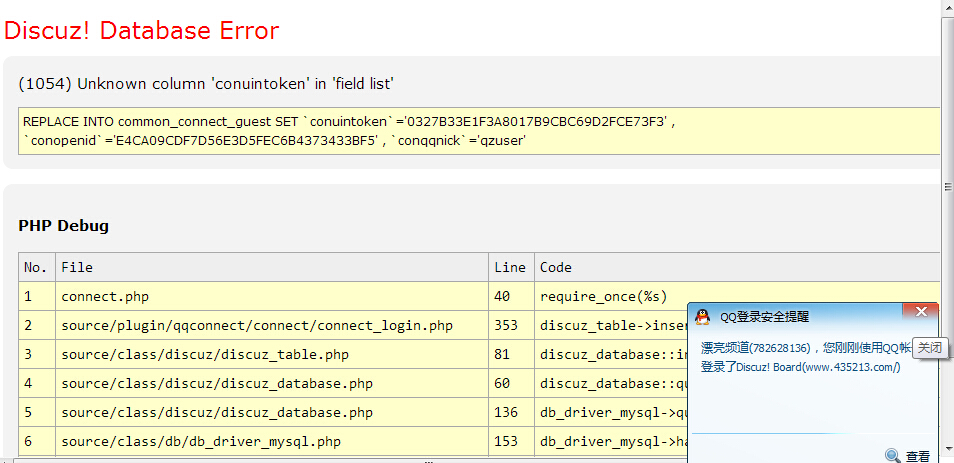Click the PHP Debug section heading
954x463 pixels.
[63, 225]
